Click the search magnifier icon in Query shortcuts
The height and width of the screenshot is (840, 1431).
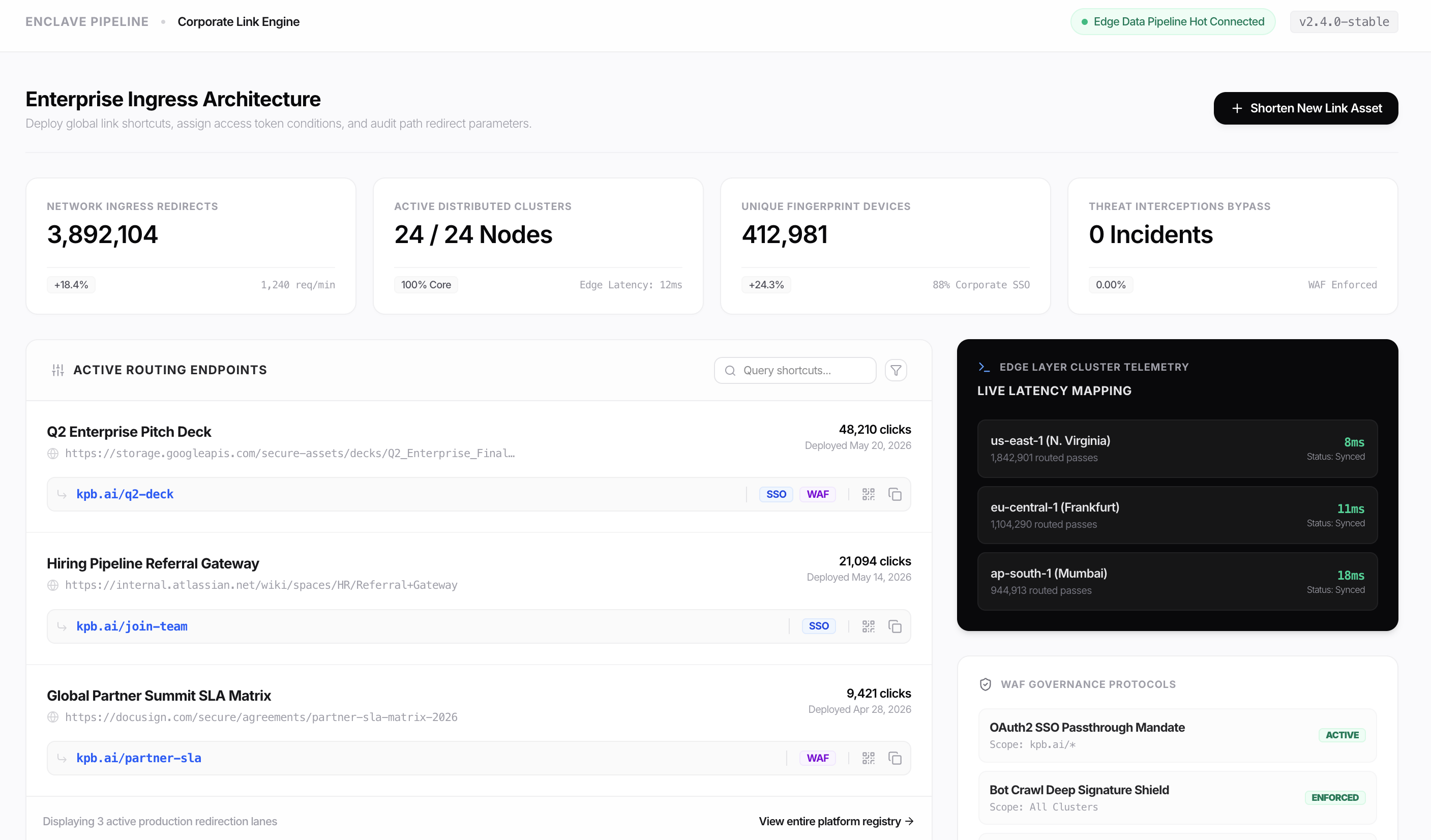(730, 370)
